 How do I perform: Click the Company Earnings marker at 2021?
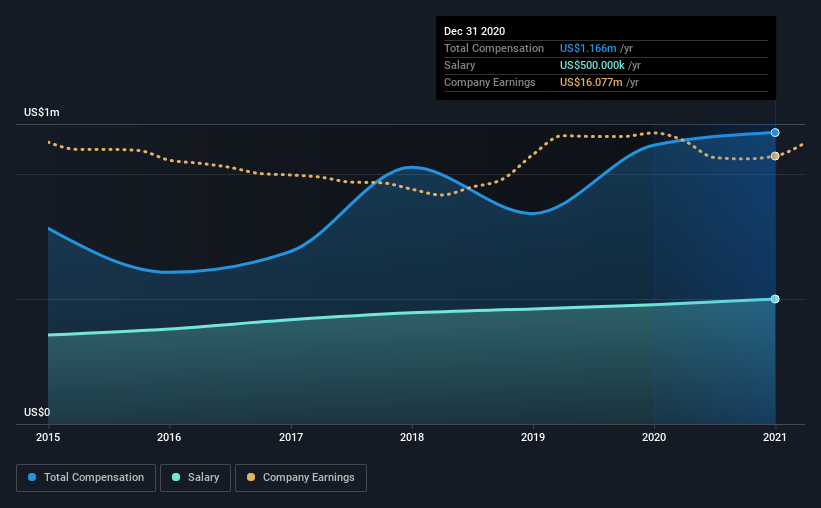pos(775,156)
